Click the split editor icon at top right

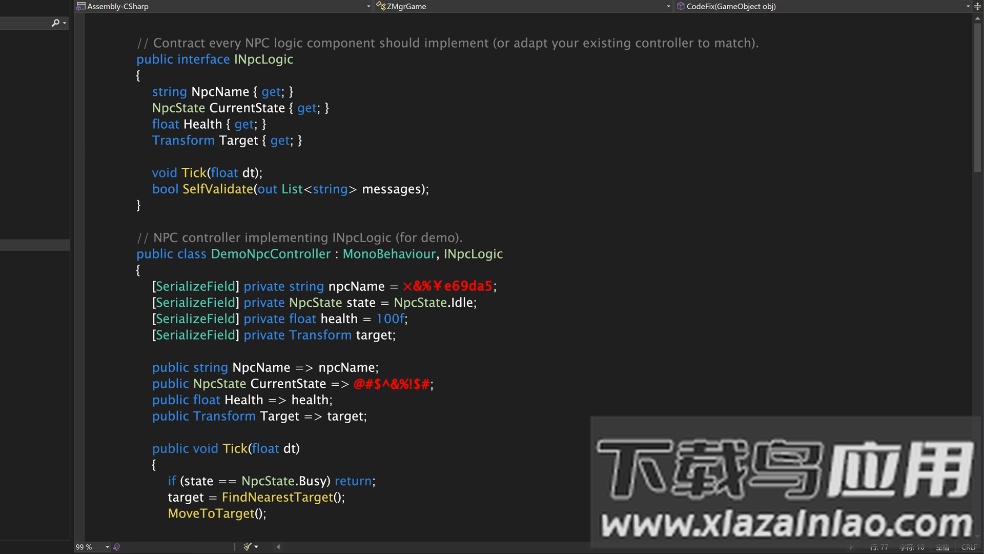coord(978,6)
